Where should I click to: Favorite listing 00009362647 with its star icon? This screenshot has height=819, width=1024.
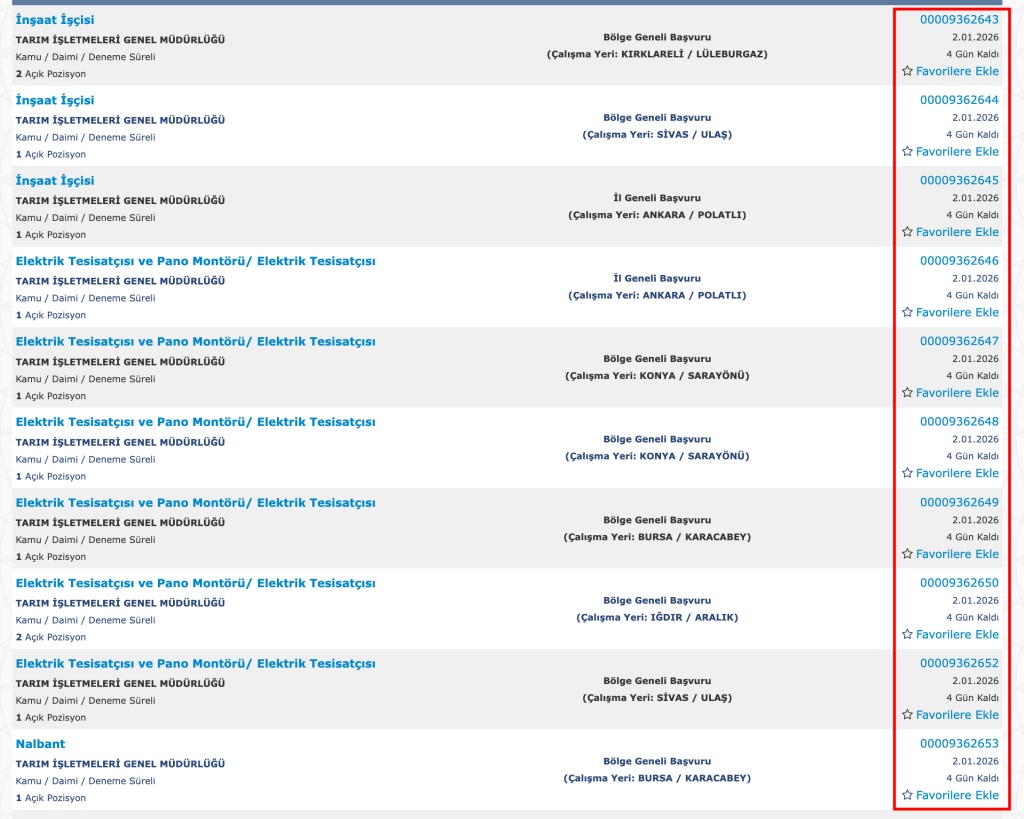[907, 393]
